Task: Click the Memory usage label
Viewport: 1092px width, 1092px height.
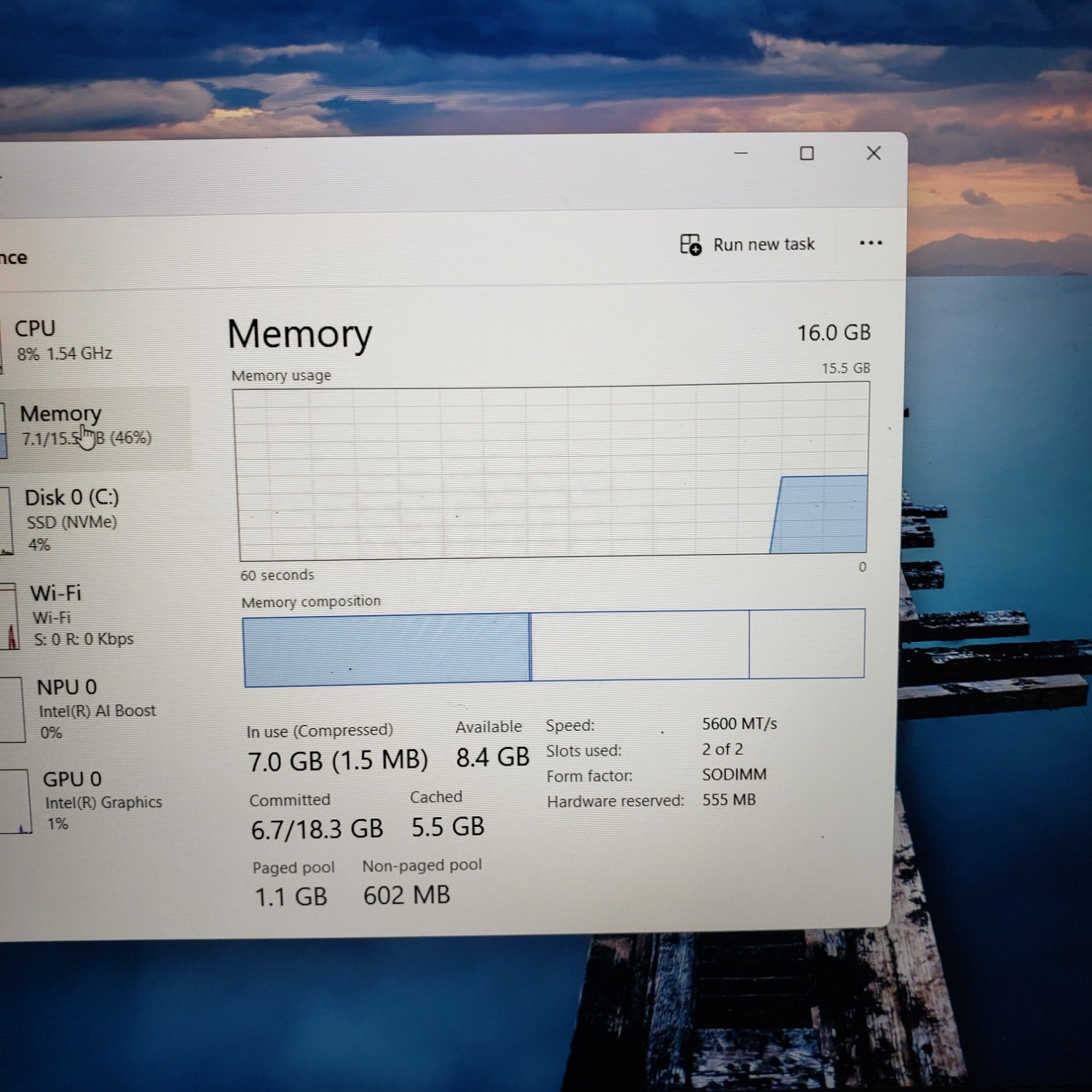Action: [x=281, y=376]
